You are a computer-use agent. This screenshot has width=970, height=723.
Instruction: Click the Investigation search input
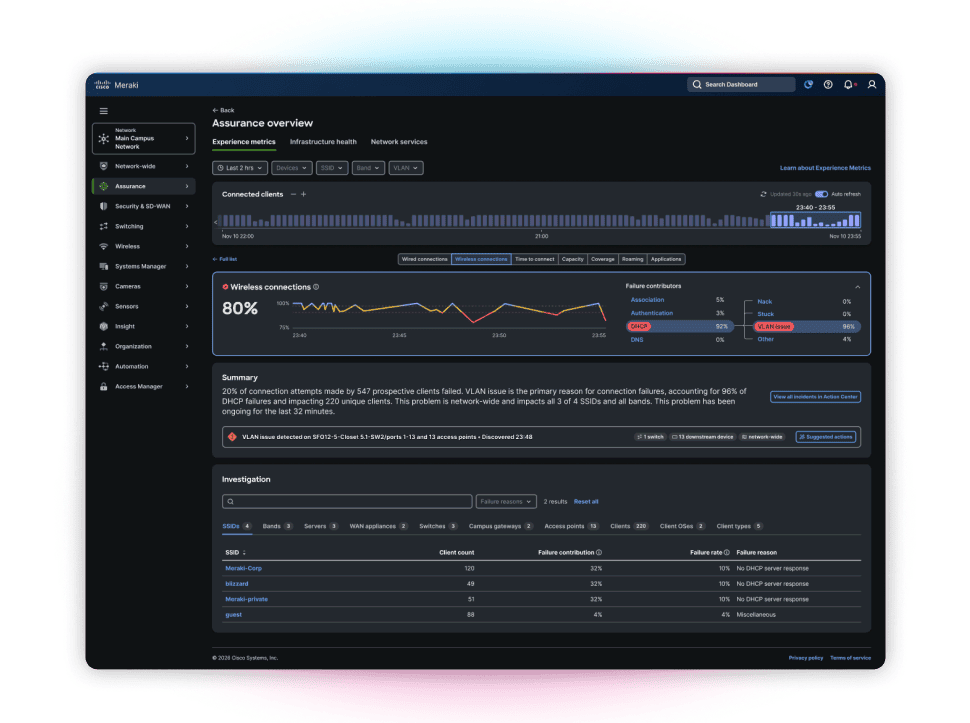coord(347,502)
